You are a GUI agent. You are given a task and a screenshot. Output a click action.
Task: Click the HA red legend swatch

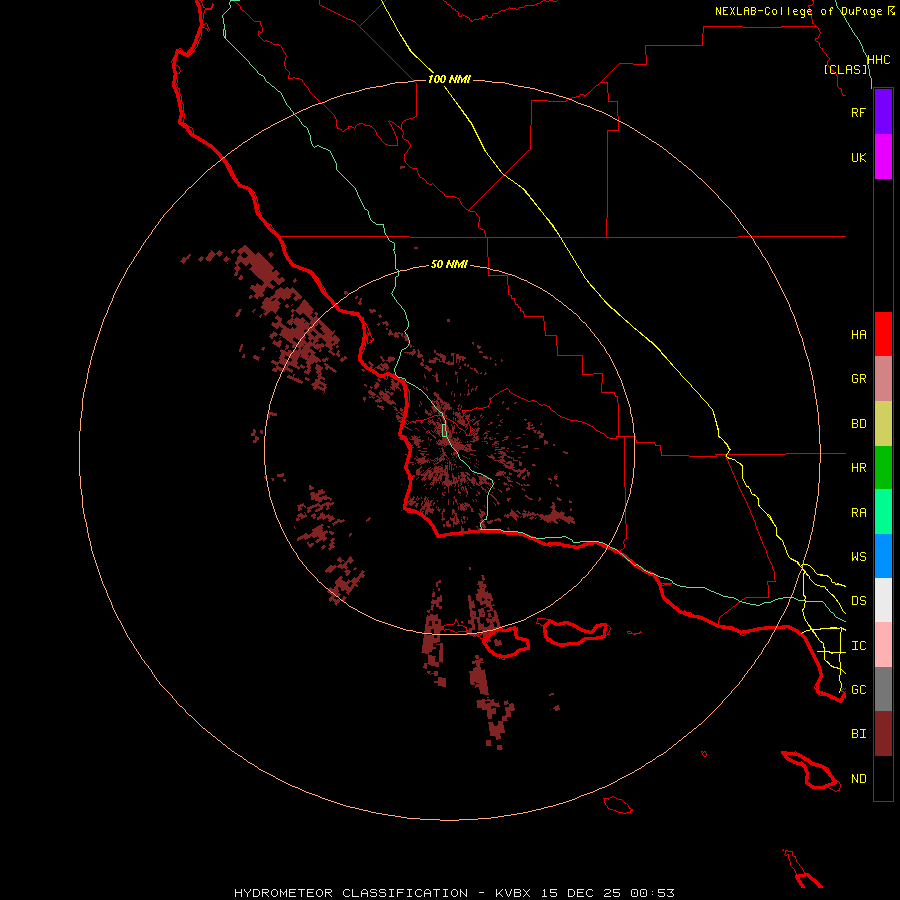883,334
